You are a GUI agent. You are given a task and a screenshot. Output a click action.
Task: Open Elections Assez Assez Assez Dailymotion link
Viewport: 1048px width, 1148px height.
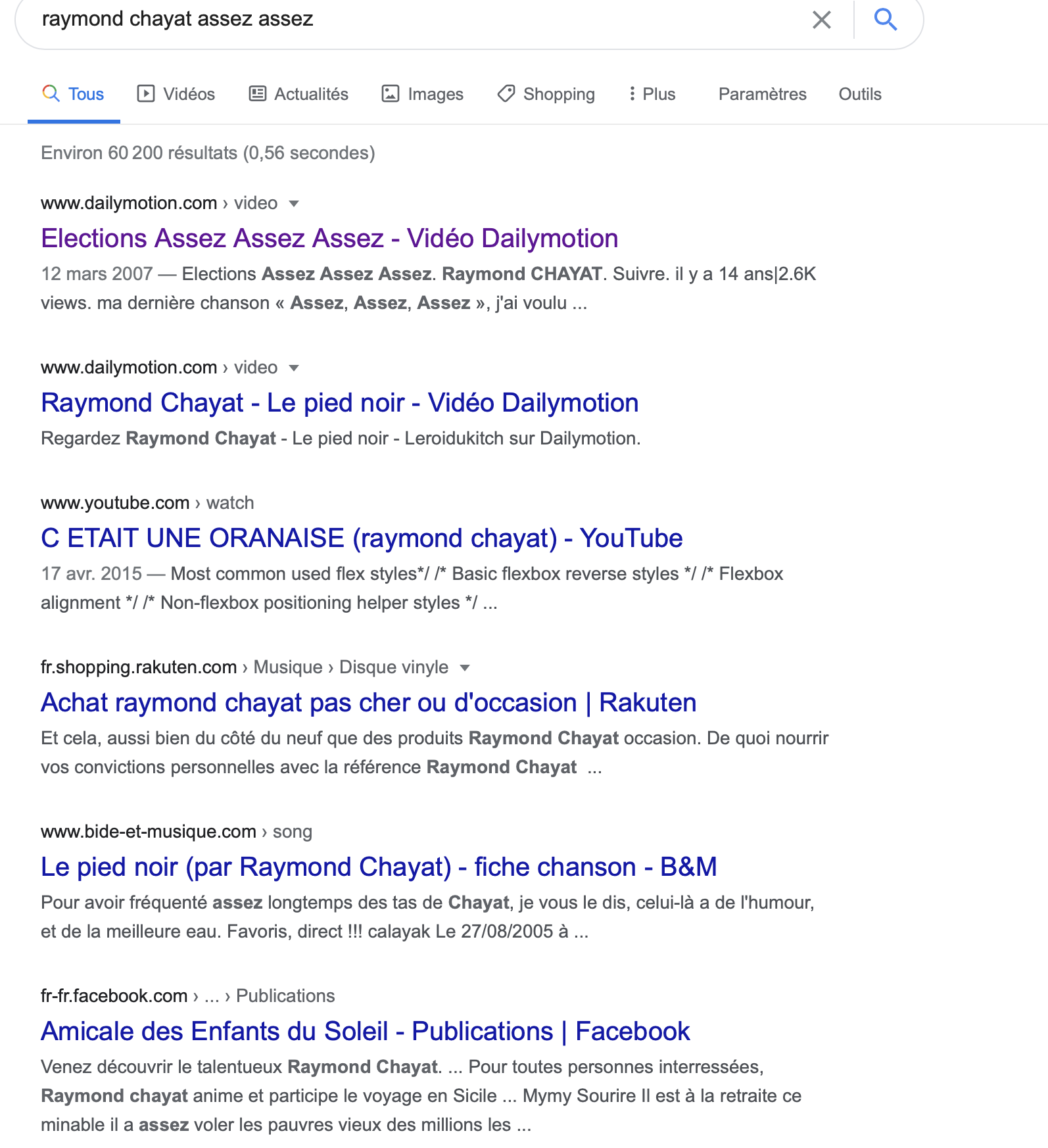pos(329,239)
